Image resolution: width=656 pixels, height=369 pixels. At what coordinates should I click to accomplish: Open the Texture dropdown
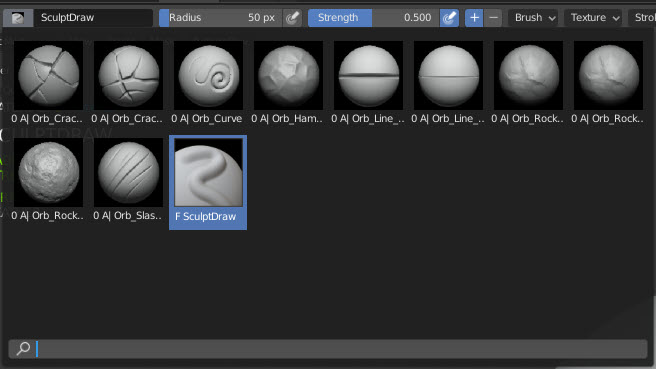point(594,18)
